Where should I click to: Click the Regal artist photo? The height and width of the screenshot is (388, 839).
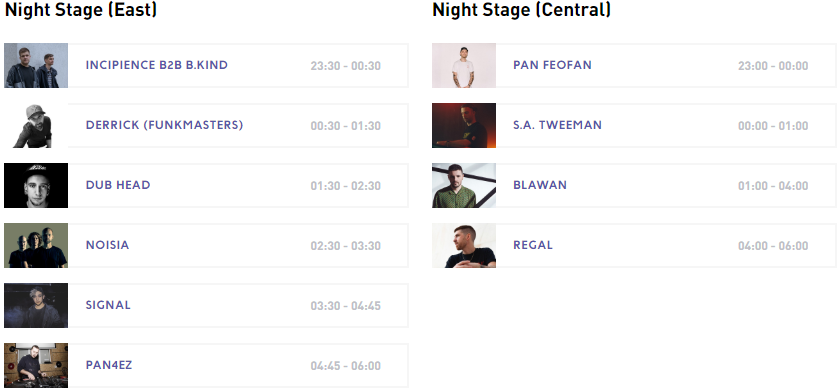click(x=464, y=245)
